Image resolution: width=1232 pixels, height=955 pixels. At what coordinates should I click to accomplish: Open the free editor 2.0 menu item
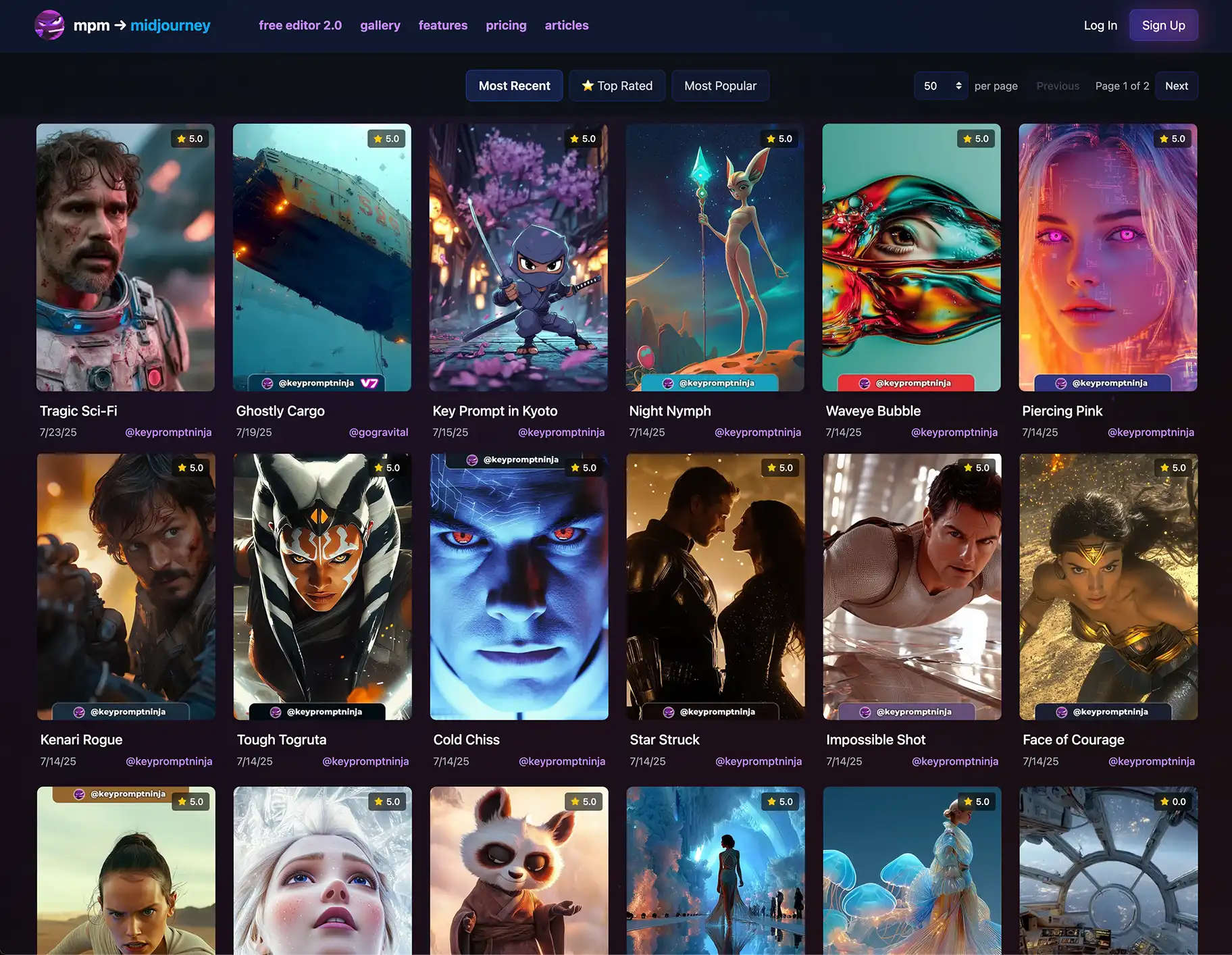pyautogui.click(x=300, y=25)
